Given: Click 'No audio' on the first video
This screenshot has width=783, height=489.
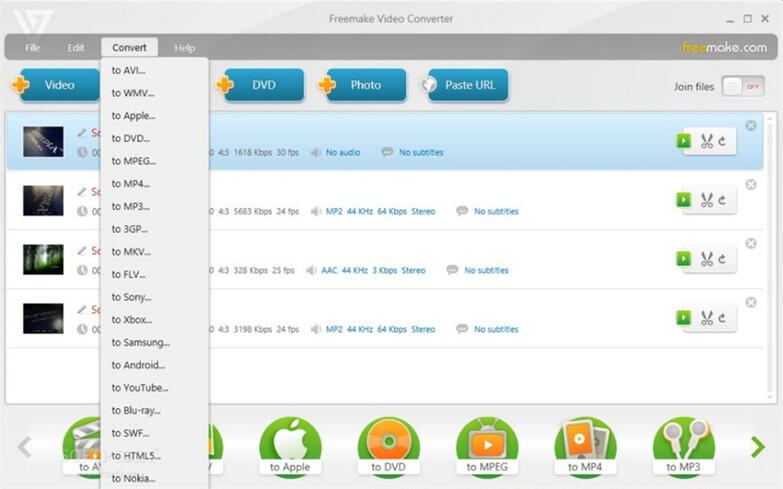Looking at the screenshot, I should click(343, 152).
